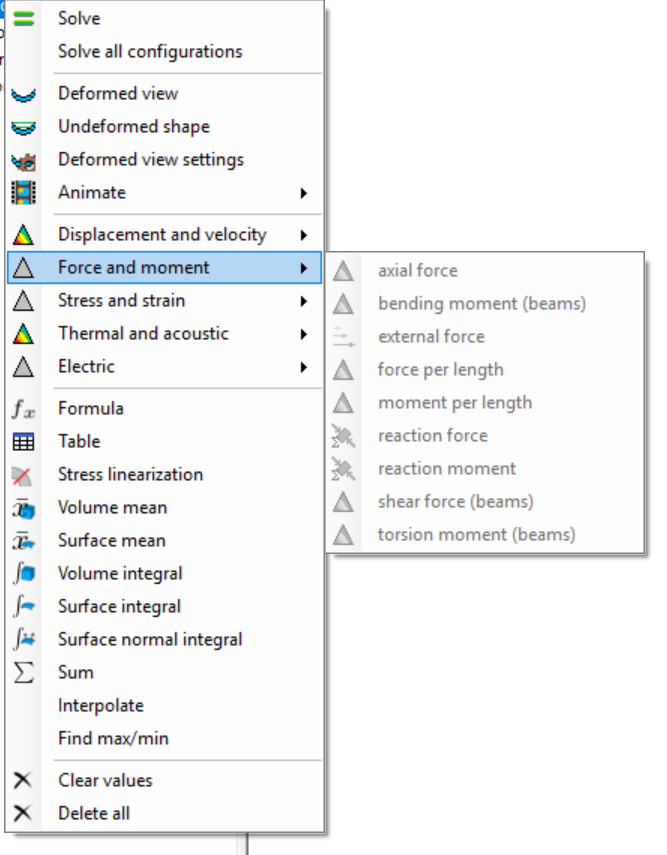Click the Deformed view settings icon

click(x=23, y=160)
